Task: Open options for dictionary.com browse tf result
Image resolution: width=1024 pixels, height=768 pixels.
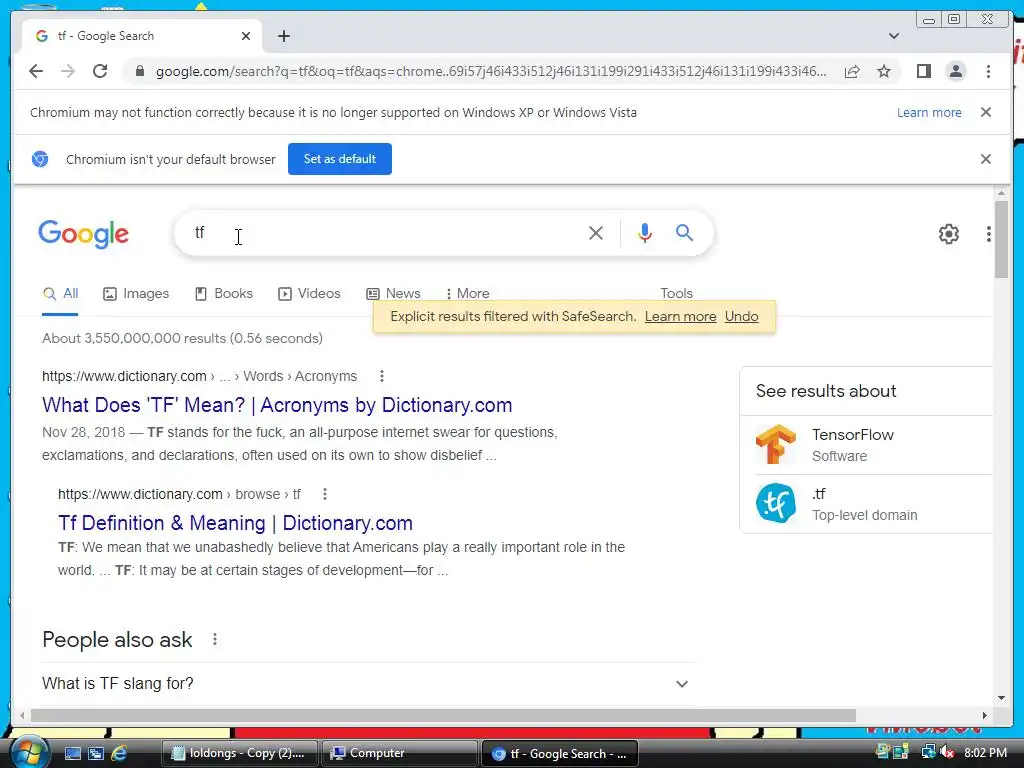Action: pyautogui.click(x=325, y=494)
